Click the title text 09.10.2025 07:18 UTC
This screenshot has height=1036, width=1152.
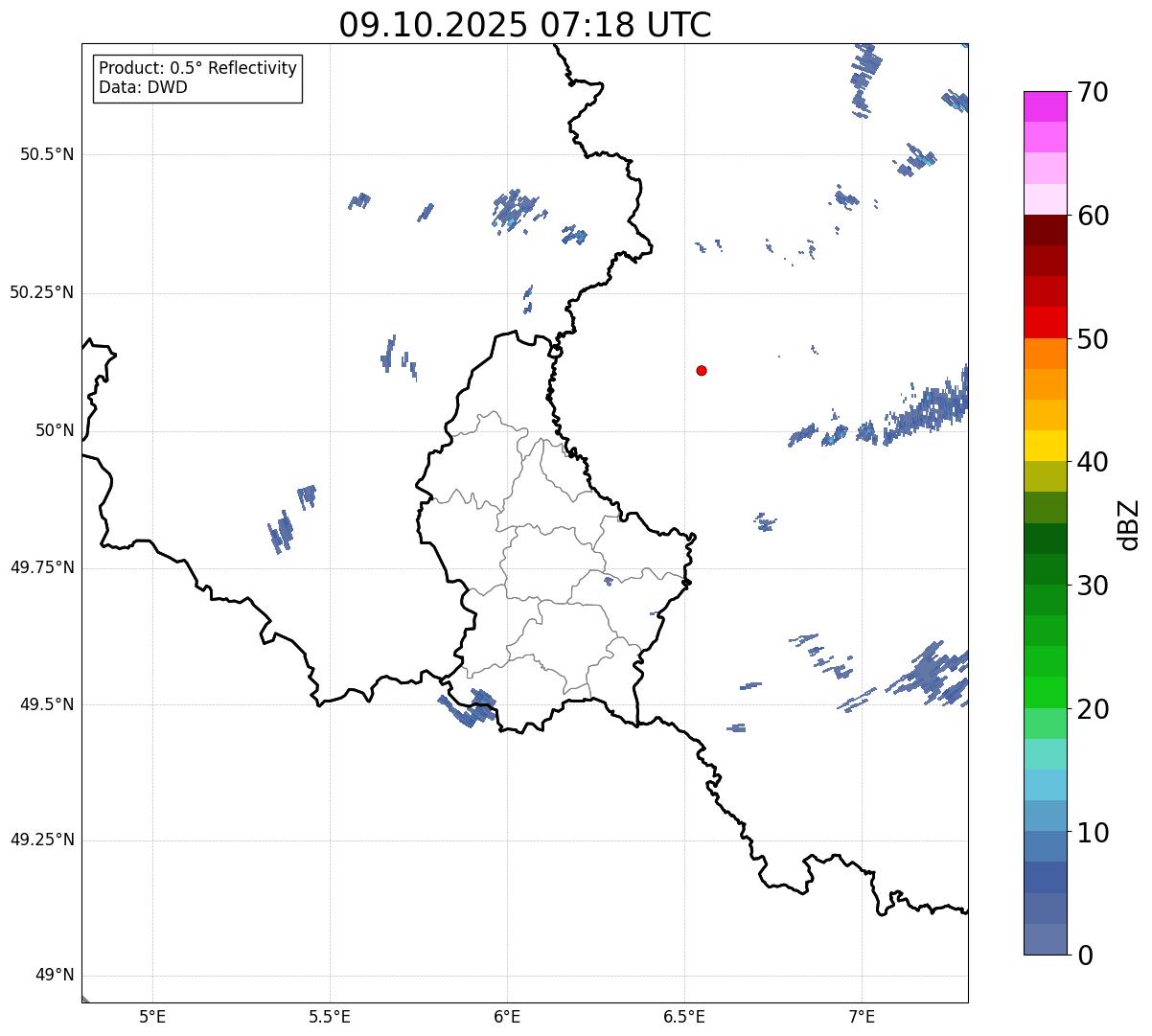click(525, 25)
